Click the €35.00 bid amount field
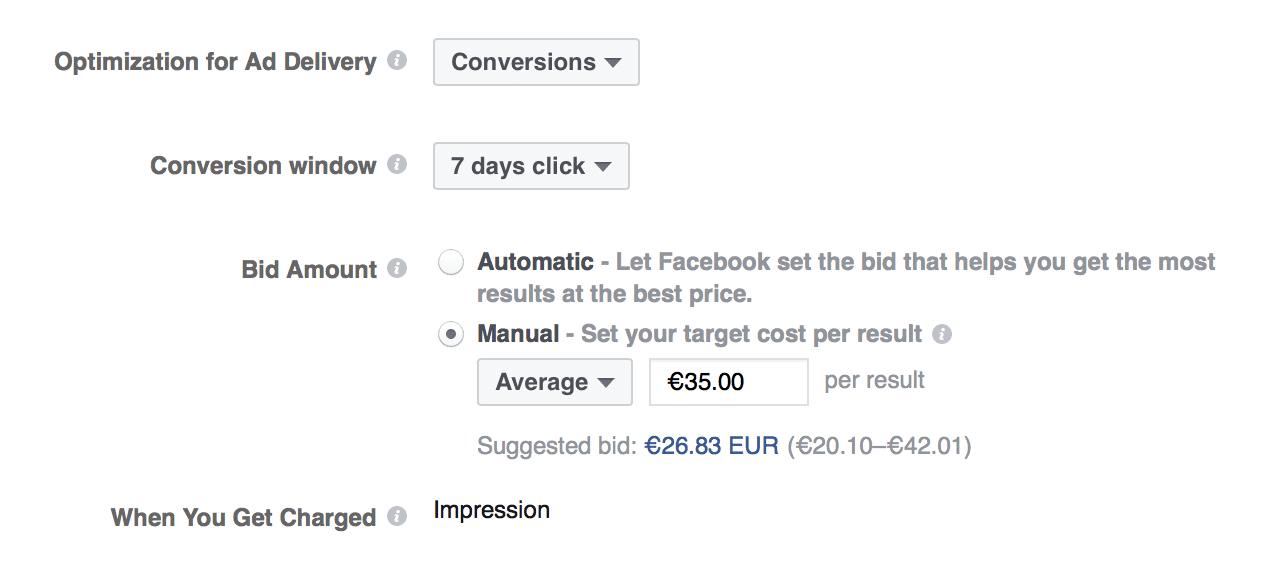Viewport: 1286px width, 582px height. (728, 382)
